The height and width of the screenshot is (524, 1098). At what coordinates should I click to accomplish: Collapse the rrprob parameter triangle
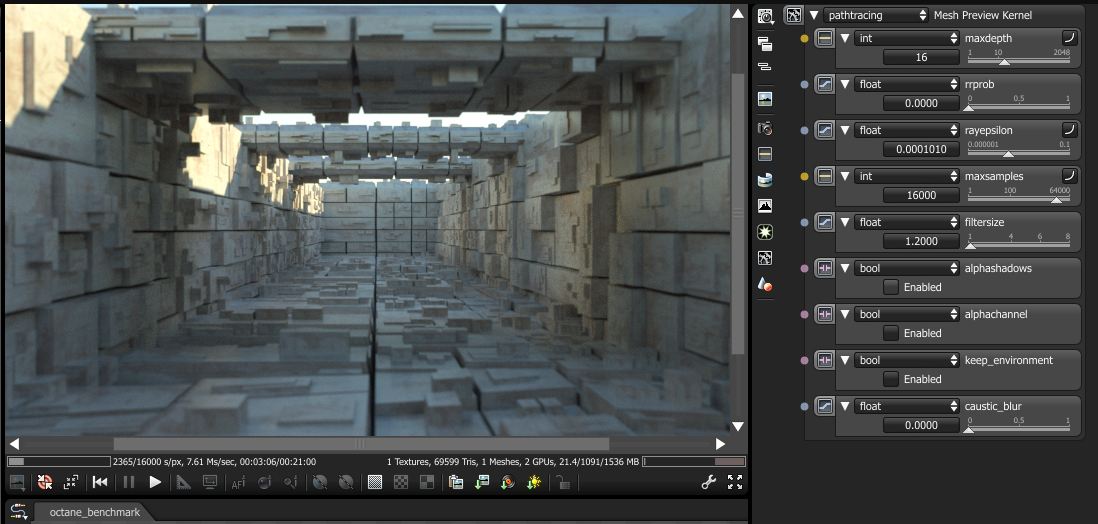point(845,84)
